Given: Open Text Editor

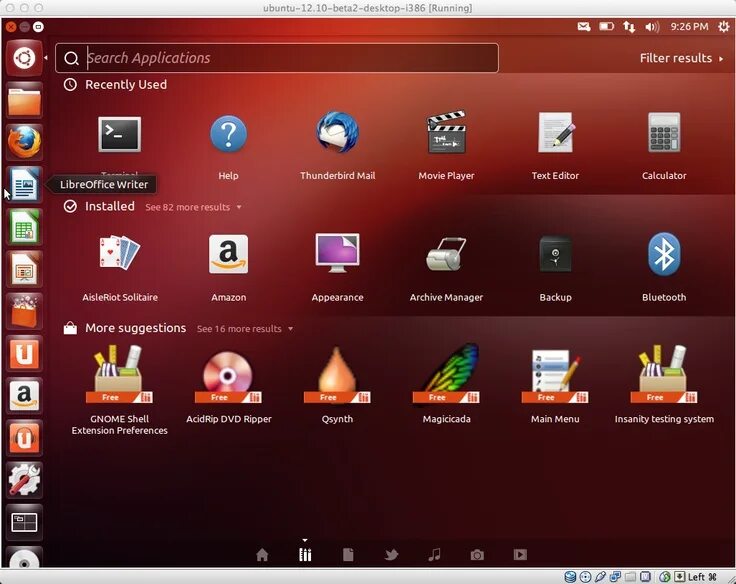Looking at the screenshot, I should [555, 132].
